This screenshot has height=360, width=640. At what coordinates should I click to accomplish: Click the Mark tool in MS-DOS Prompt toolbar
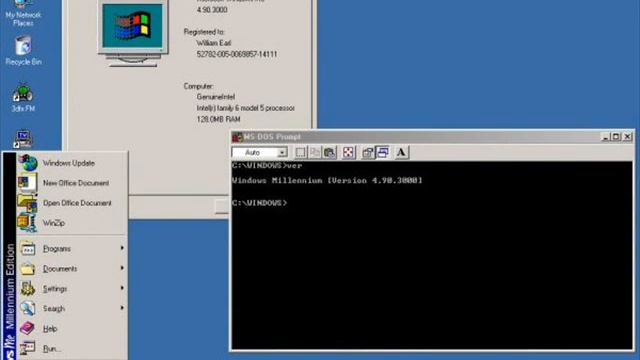coord(300,152)
